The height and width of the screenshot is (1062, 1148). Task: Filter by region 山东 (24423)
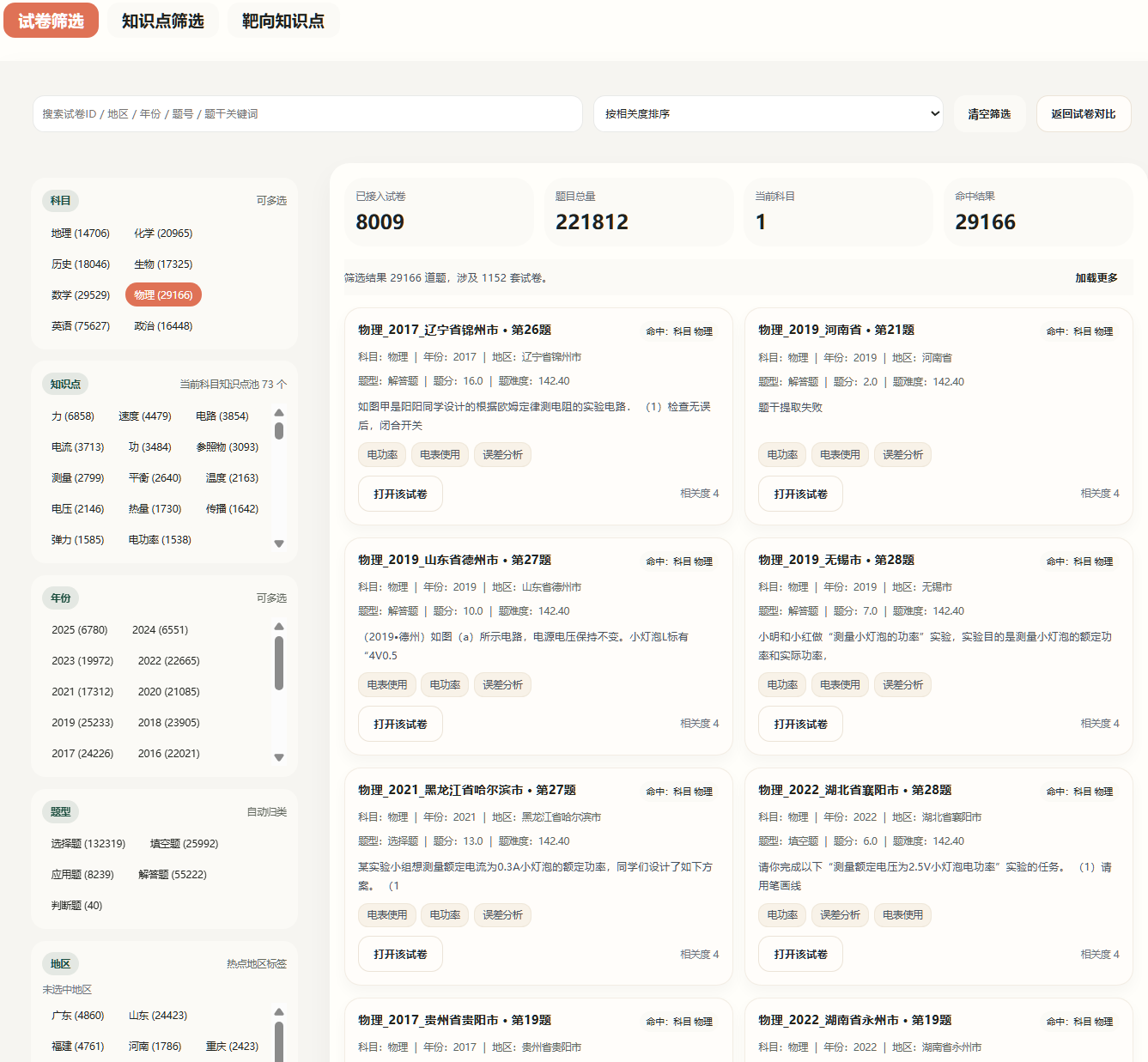coord(158,1016)
